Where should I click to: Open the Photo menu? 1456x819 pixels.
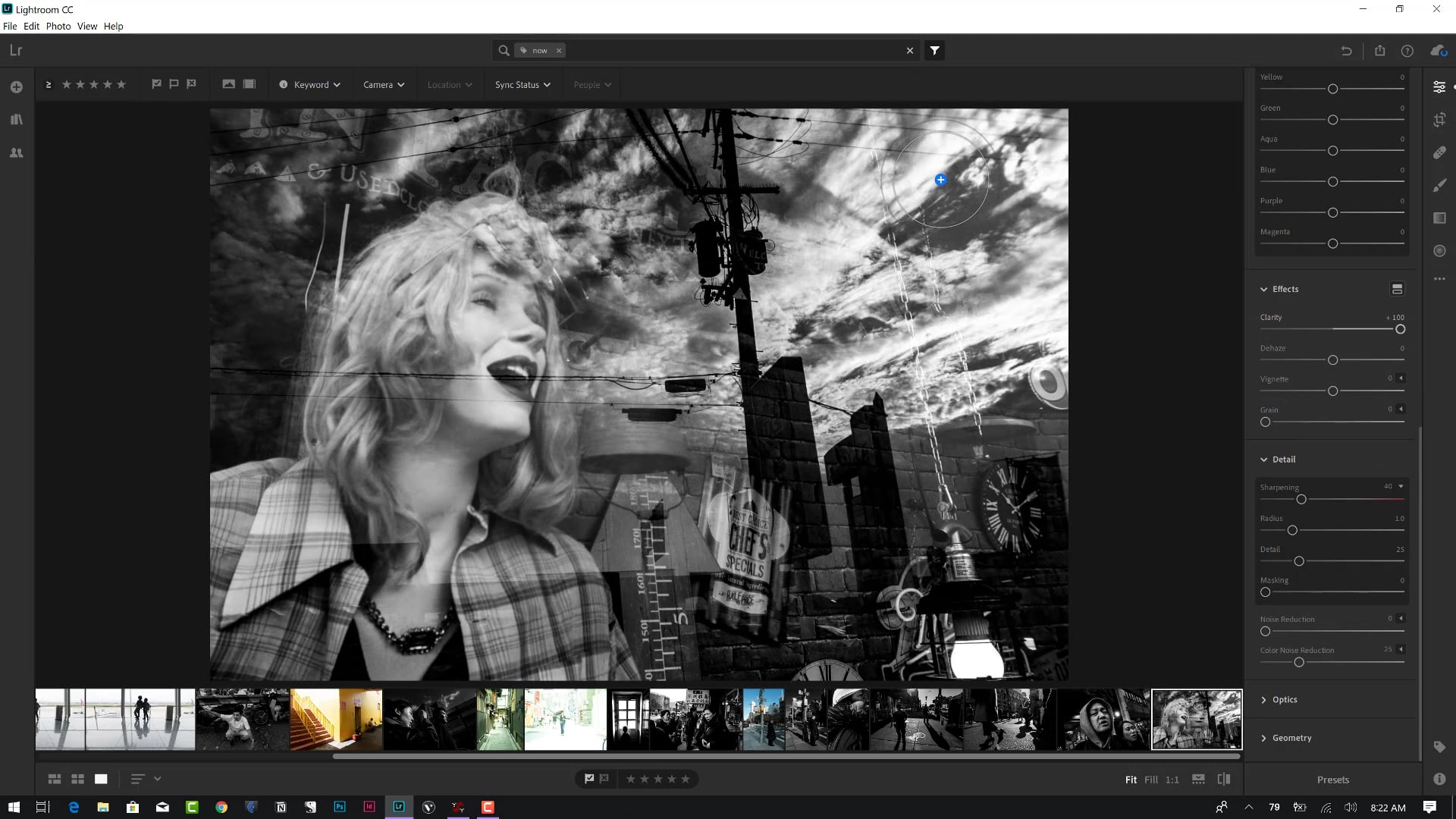(x=58, y=26)
